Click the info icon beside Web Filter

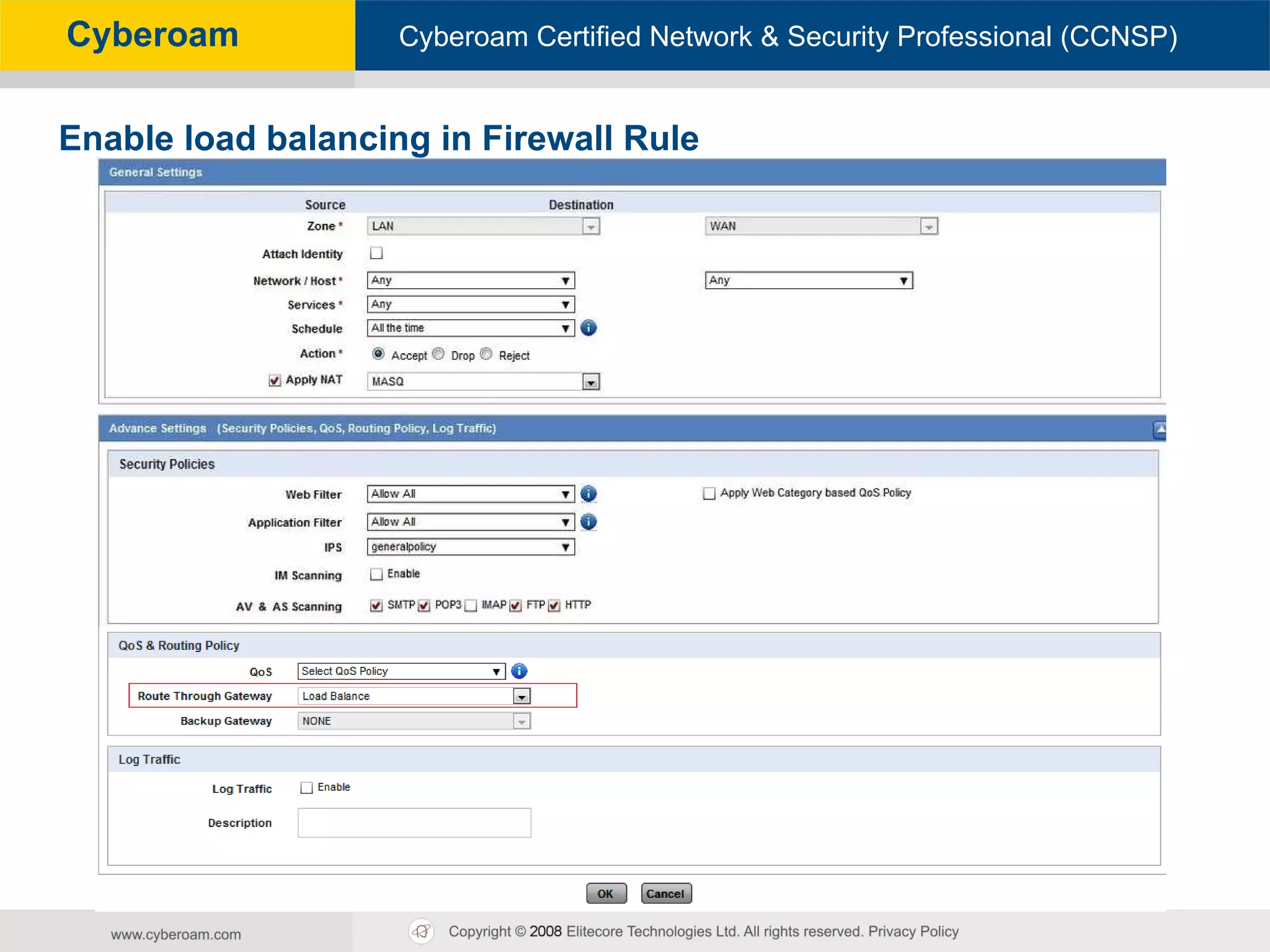pos(588,494)
